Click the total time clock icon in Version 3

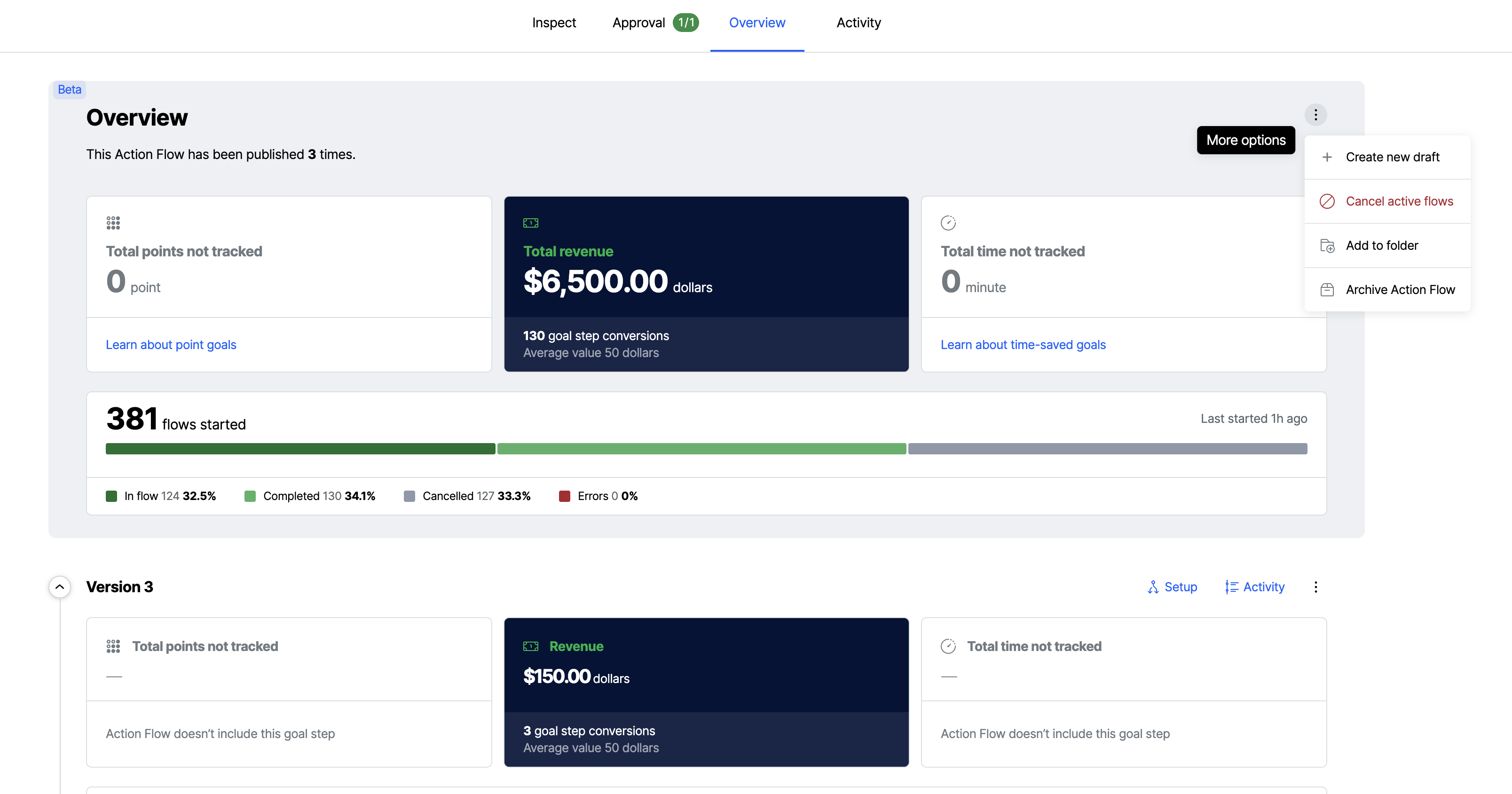[x=948, y=645]
